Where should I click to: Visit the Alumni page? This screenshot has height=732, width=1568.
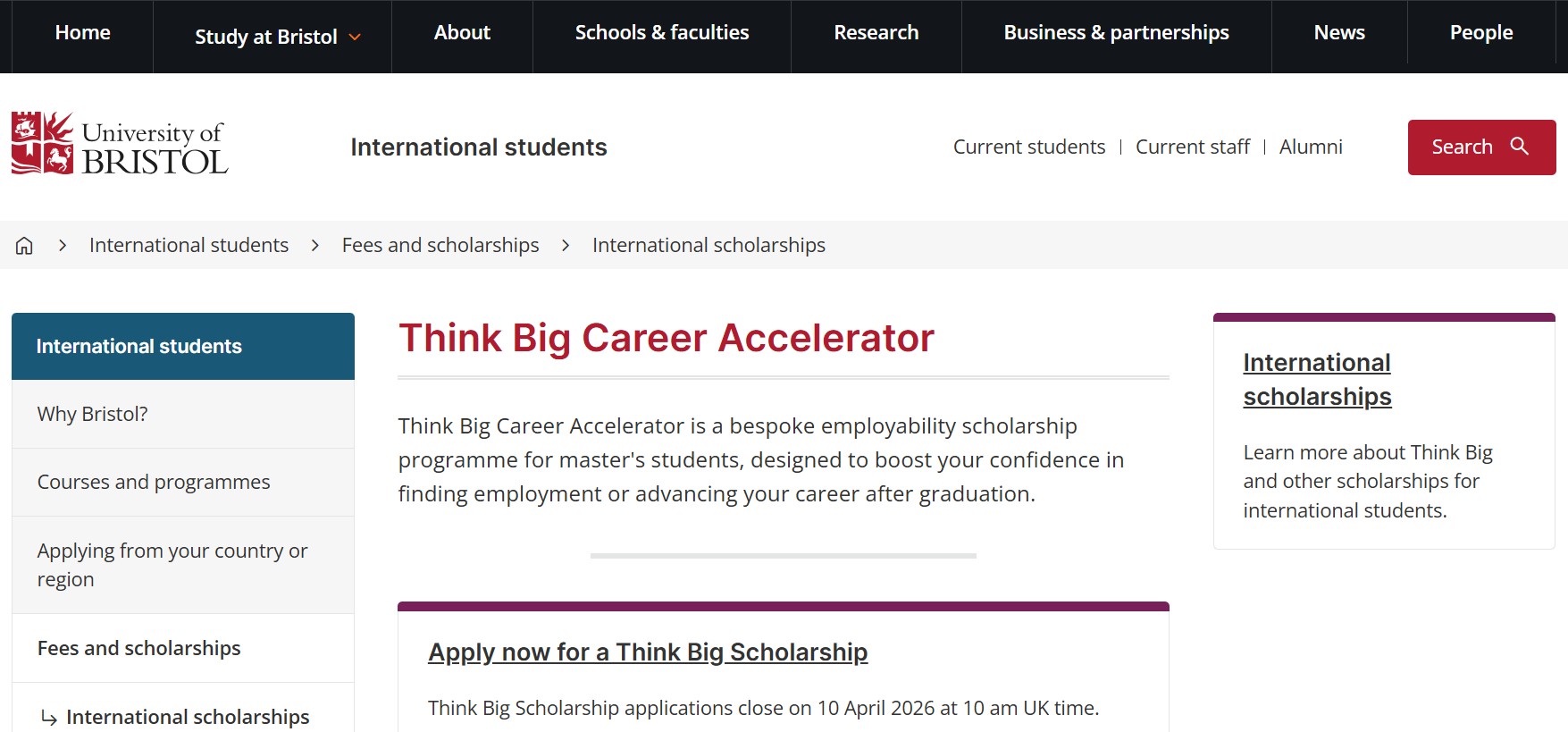coord(1311,146)
